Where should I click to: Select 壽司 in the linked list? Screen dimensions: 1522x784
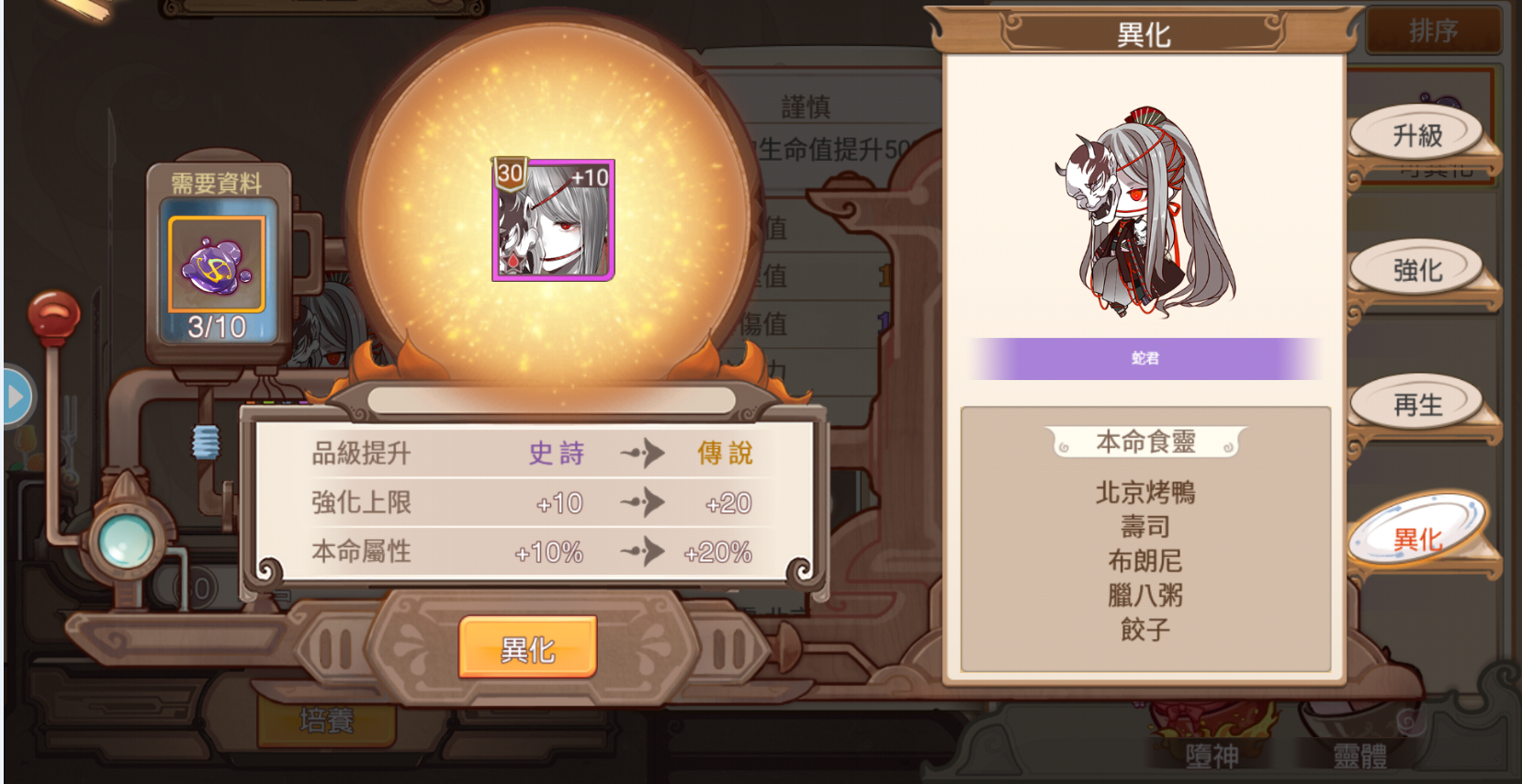pos(1144,527)
